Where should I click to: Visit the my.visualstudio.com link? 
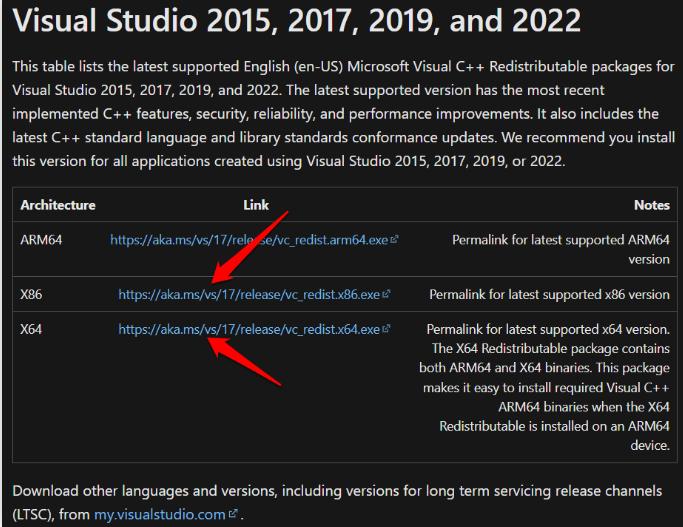[159, 515]
